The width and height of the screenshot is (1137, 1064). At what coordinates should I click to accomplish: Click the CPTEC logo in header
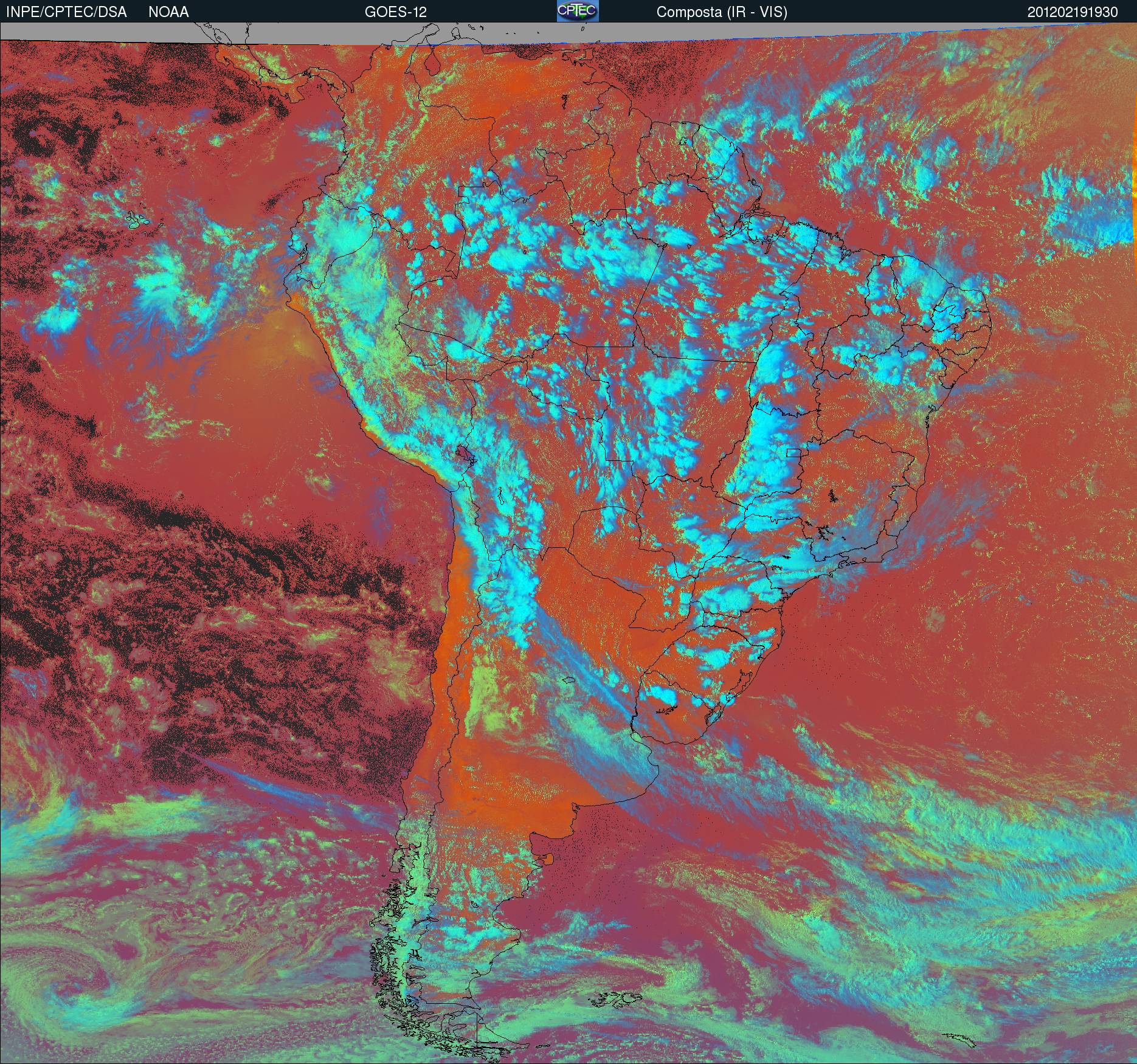[578, 11]
